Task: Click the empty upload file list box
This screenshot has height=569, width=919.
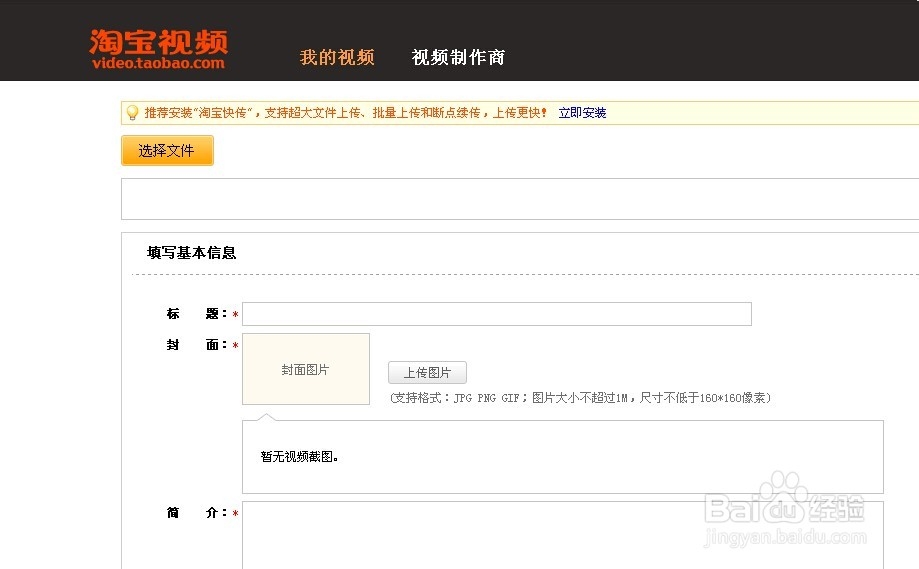Action: pyautogui.click(x=520, y=199)
